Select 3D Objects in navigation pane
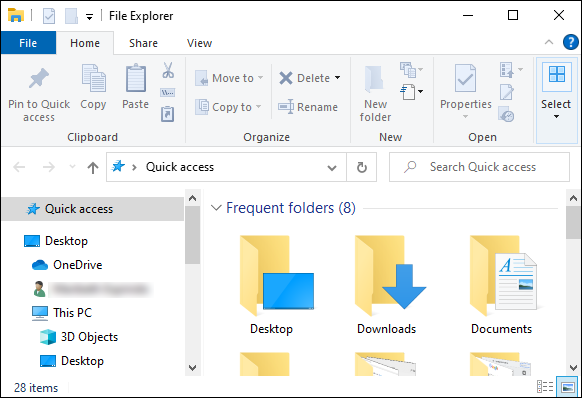The image size is (582, 398). pos(79,337)
